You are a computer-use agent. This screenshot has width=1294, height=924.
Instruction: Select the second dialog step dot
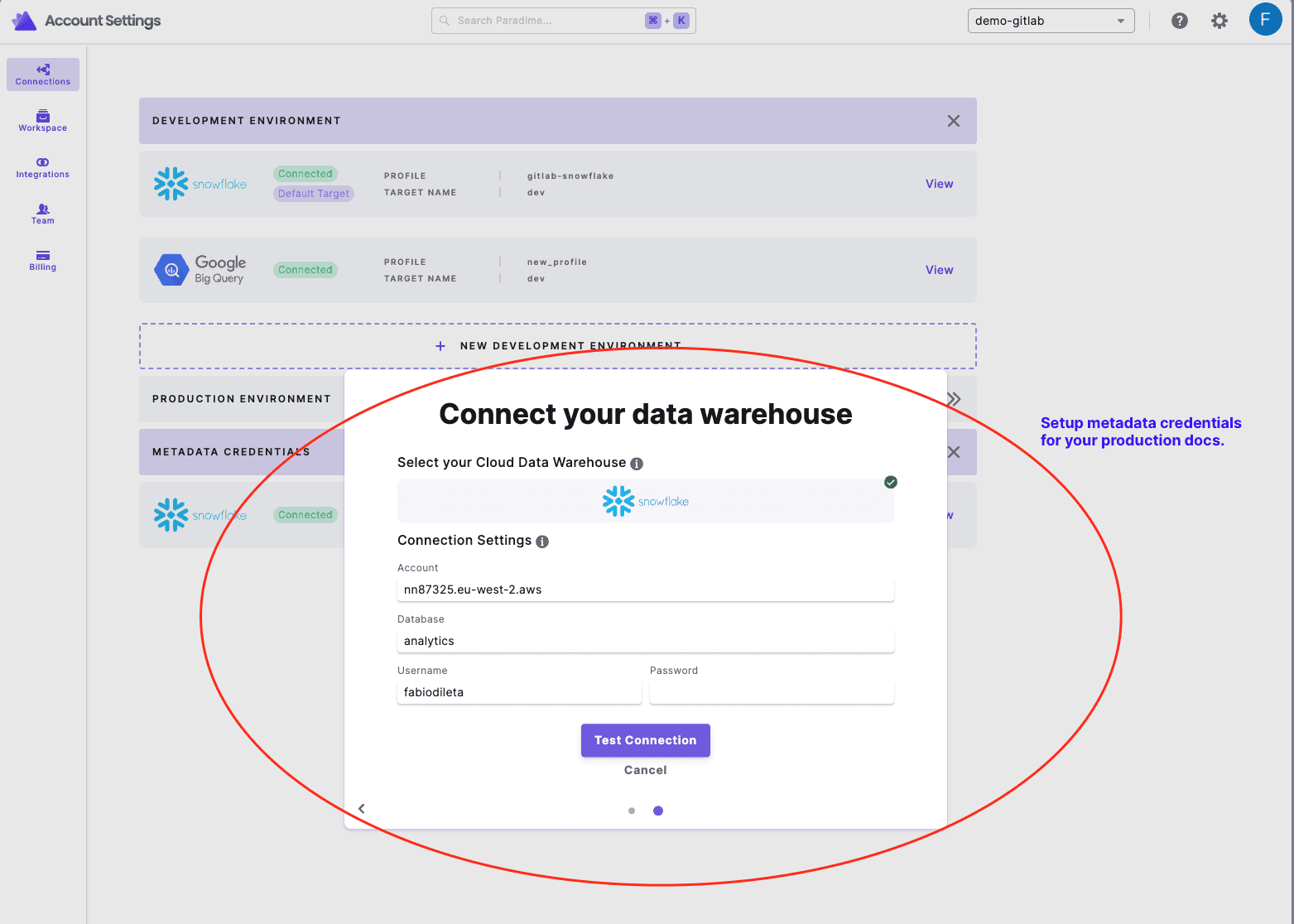click(x=658, y=811)
